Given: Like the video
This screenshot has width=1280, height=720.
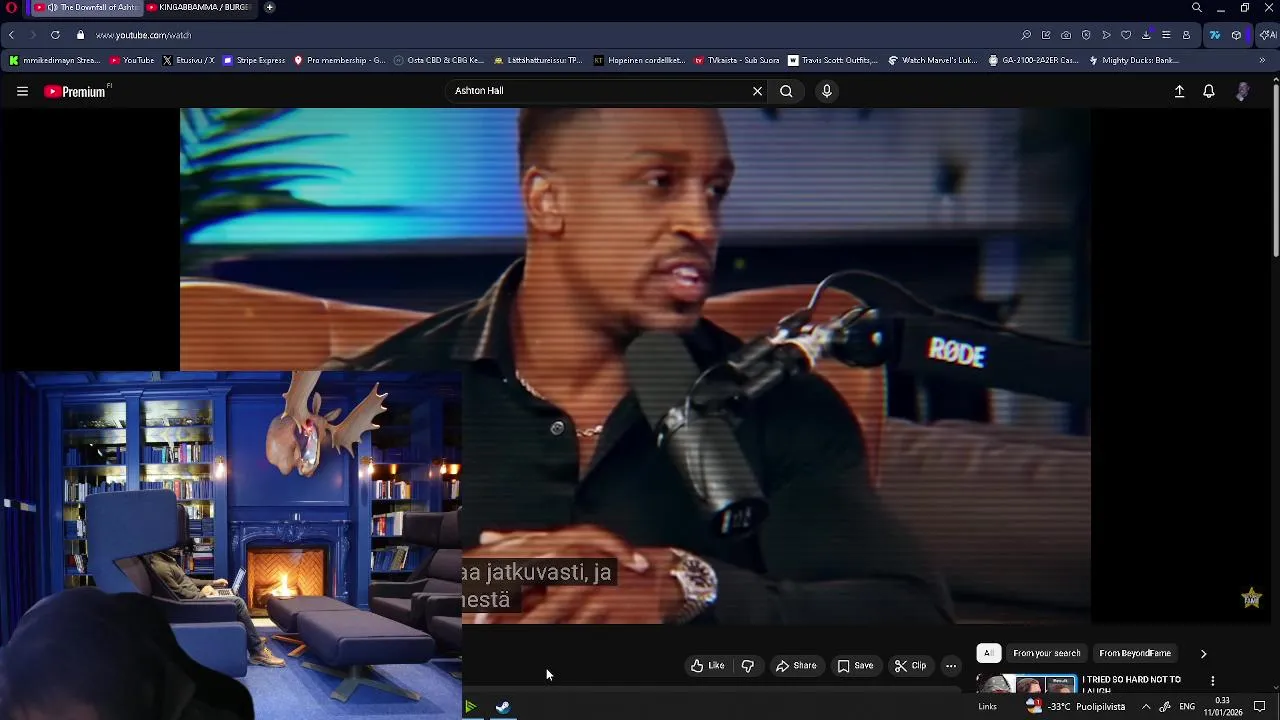Looking at the screenshot, I should pyautogui.click(x=707, y=666).
